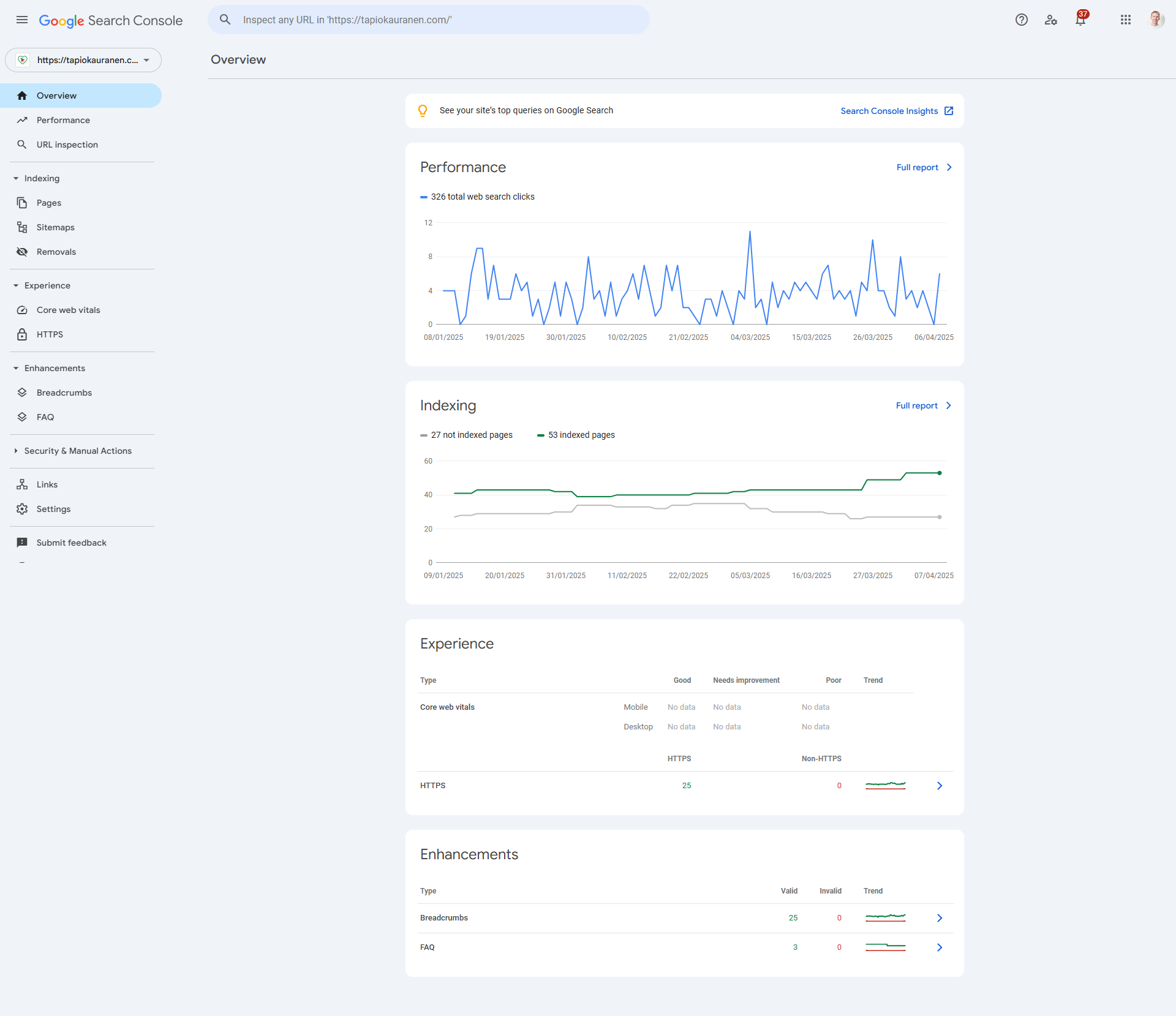Click the HTTPS trend sparkline
The height and width of the screenshot is (1016, 1176).
click(x=885, y=786)
